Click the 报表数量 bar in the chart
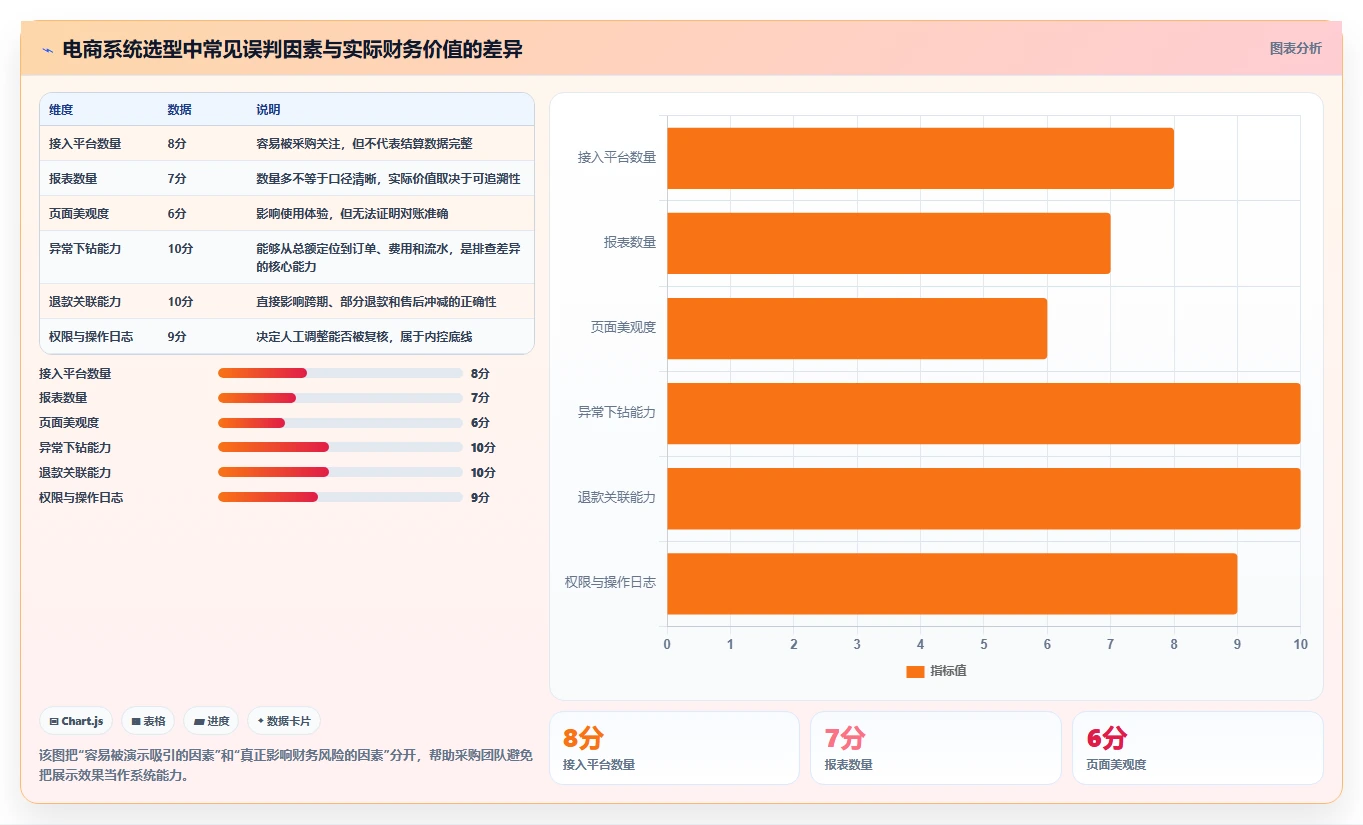The height and width of the screenshot is (825, 1363). coord(888,243)
